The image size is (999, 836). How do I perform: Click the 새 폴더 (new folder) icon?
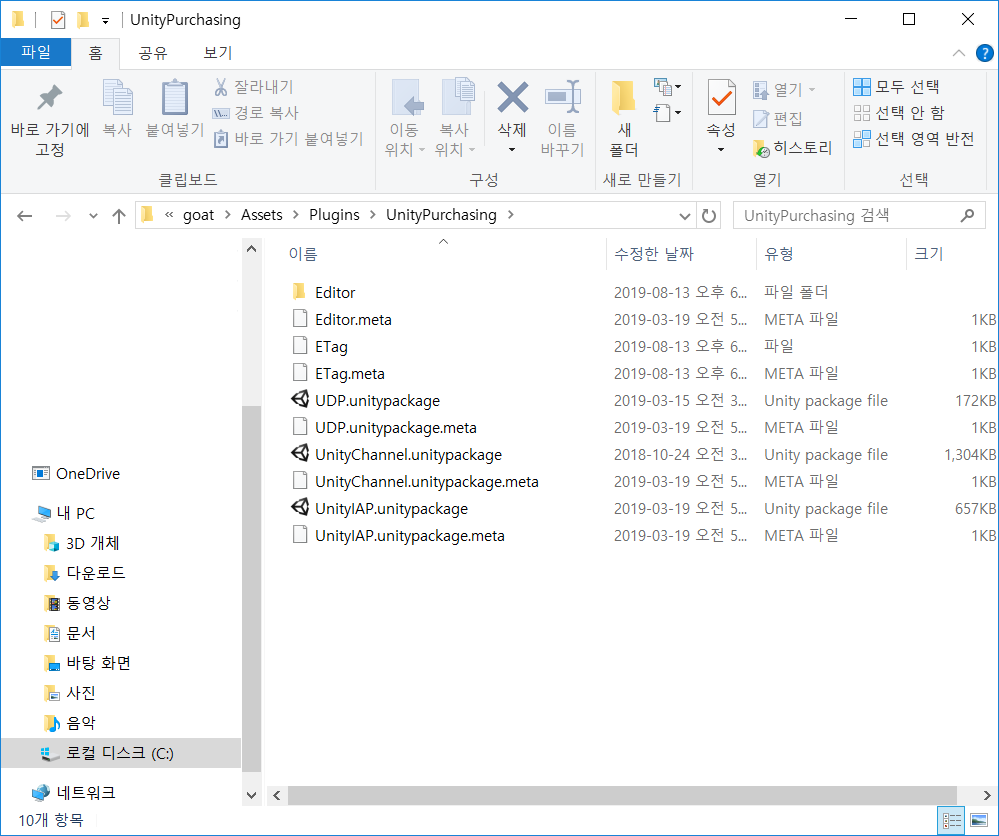point(623,97)
